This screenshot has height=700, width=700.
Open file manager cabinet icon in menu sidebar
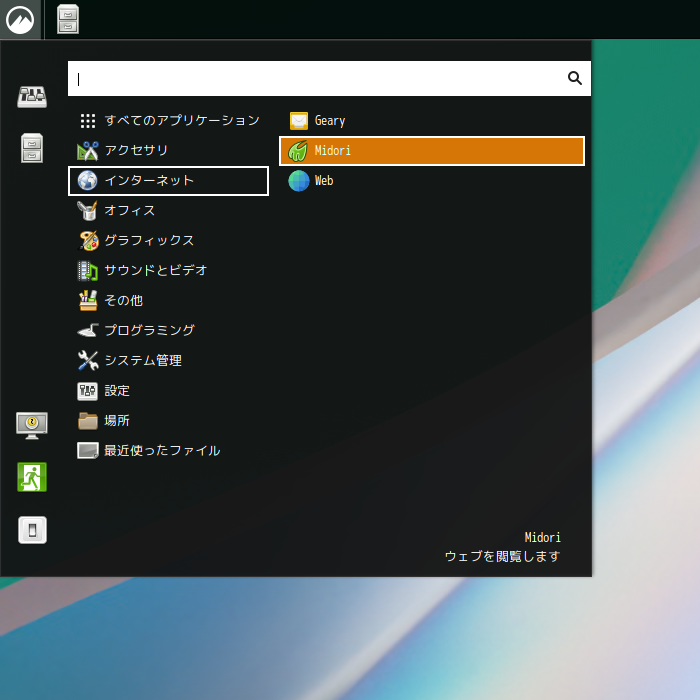click(32, 148)
